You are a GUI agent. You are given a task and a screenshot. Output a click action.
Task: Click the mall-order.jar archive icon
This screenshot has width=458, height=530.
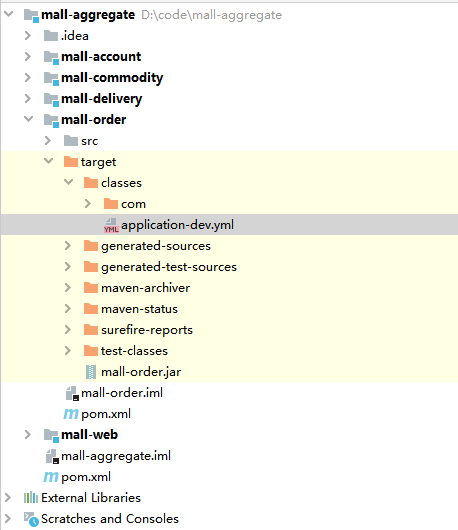pyautogui.click(x=91, y=372)
